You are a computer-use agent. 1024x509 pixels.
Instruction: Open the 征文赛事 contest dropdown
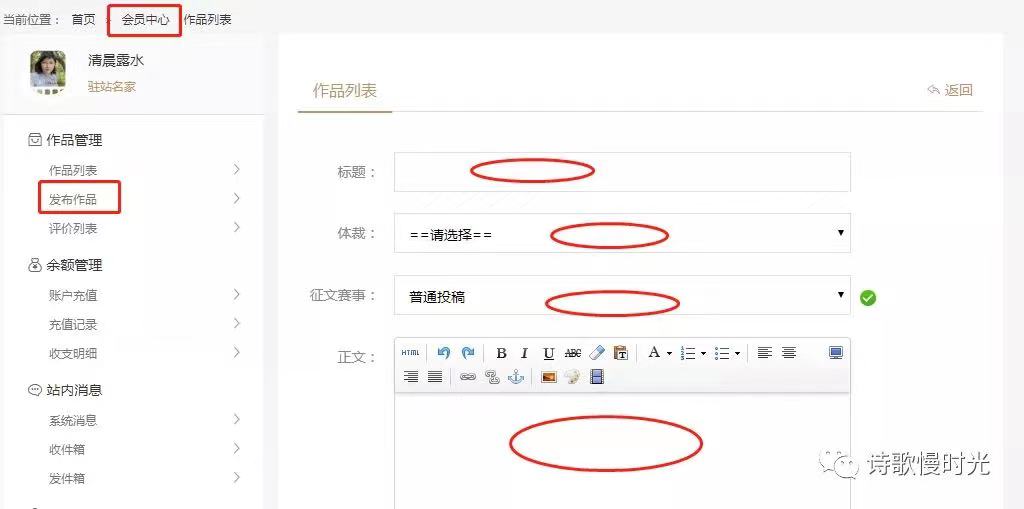click(x=622, y=296)
